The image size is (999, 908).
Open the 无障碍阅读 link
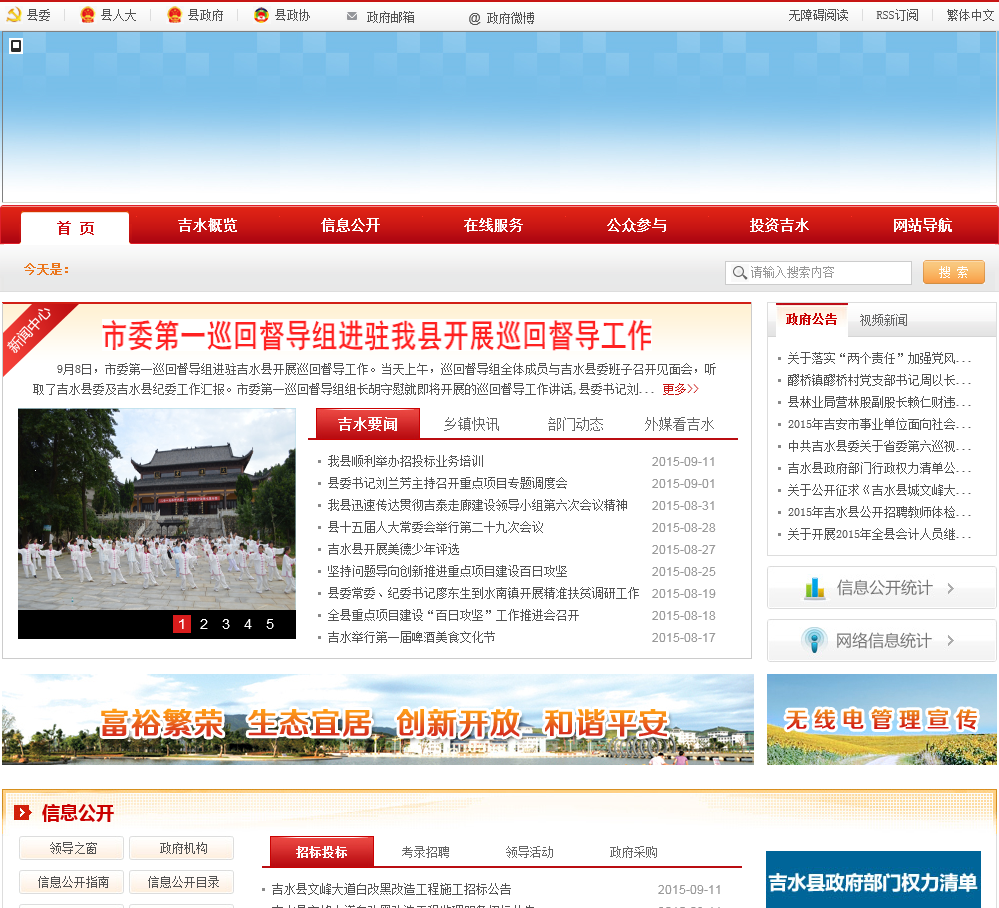click(x=818, y=15)
